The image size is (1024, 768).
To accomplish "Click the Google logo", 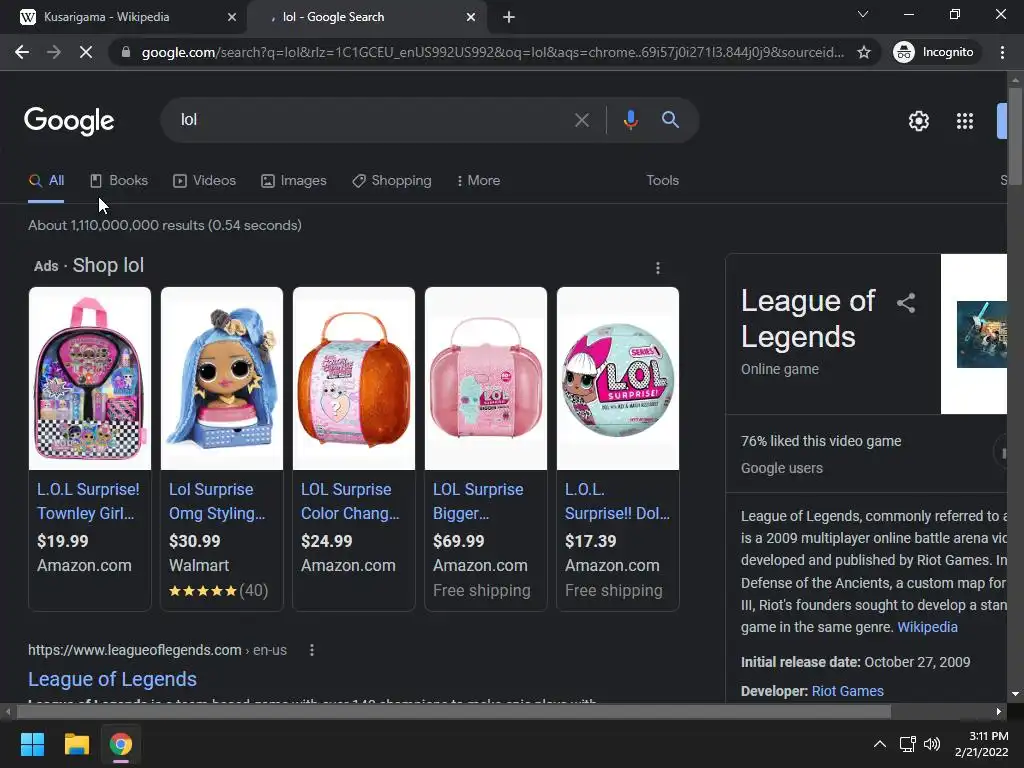I will (x=69, y=121).
